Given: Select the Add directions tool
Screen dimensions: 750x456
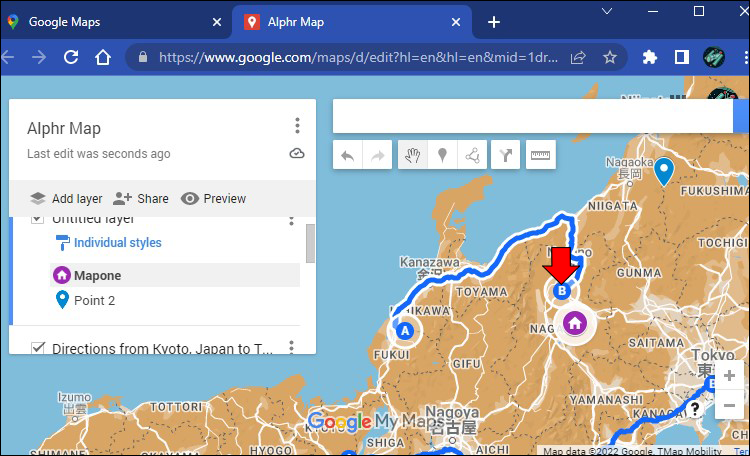Looking at the screenshot, I should pyautogui.click(x=506, y=155).
